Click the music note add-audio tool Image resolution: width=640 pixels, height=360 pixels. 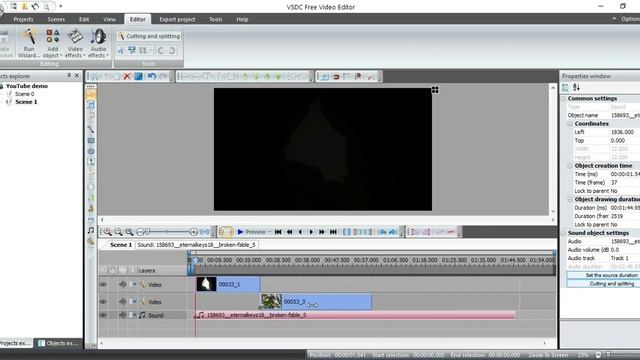click(x=91, y=231)
